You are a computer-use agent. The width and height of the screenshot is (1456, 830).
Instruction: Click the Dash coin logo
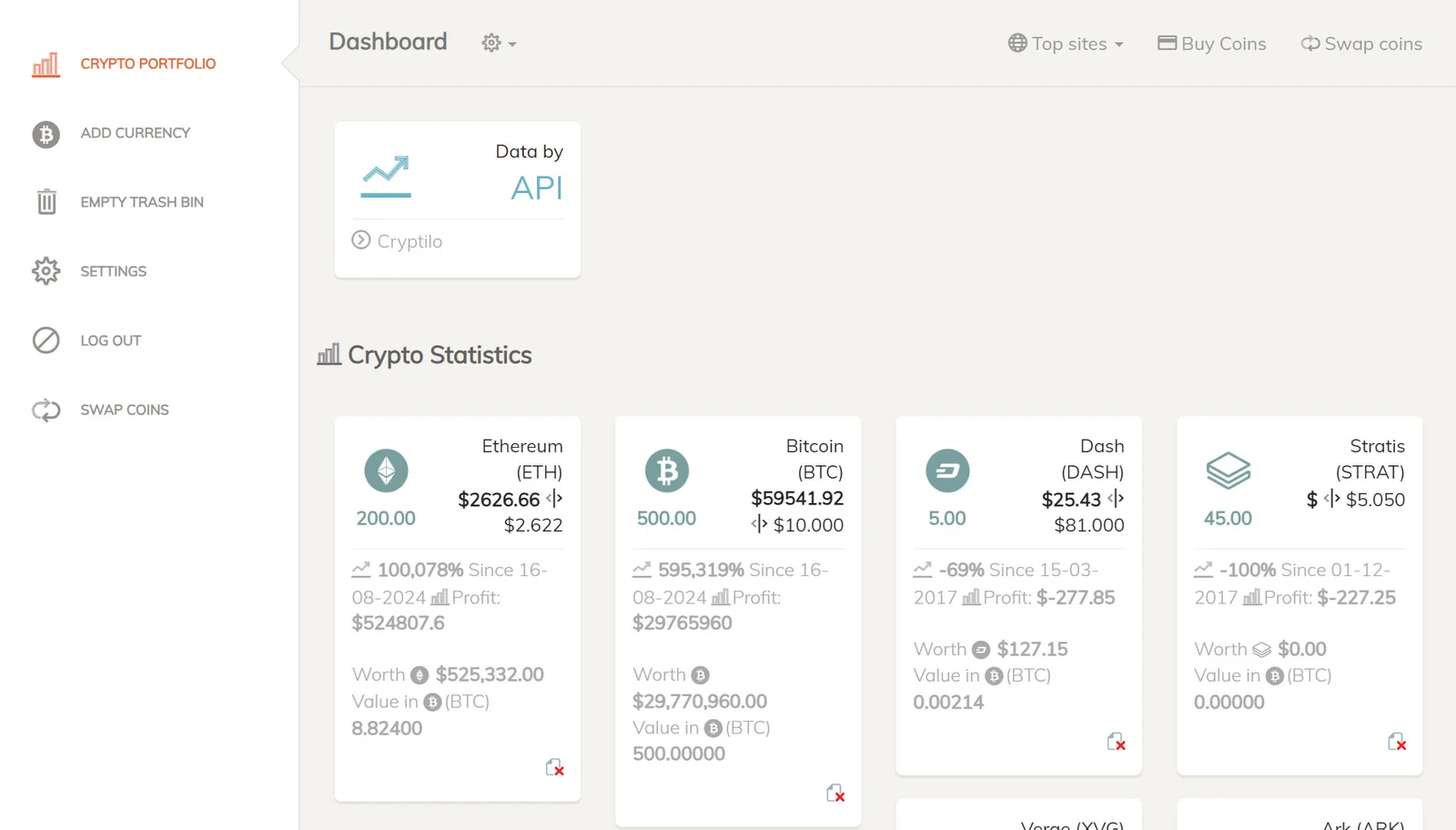click(x=947, y=471)
